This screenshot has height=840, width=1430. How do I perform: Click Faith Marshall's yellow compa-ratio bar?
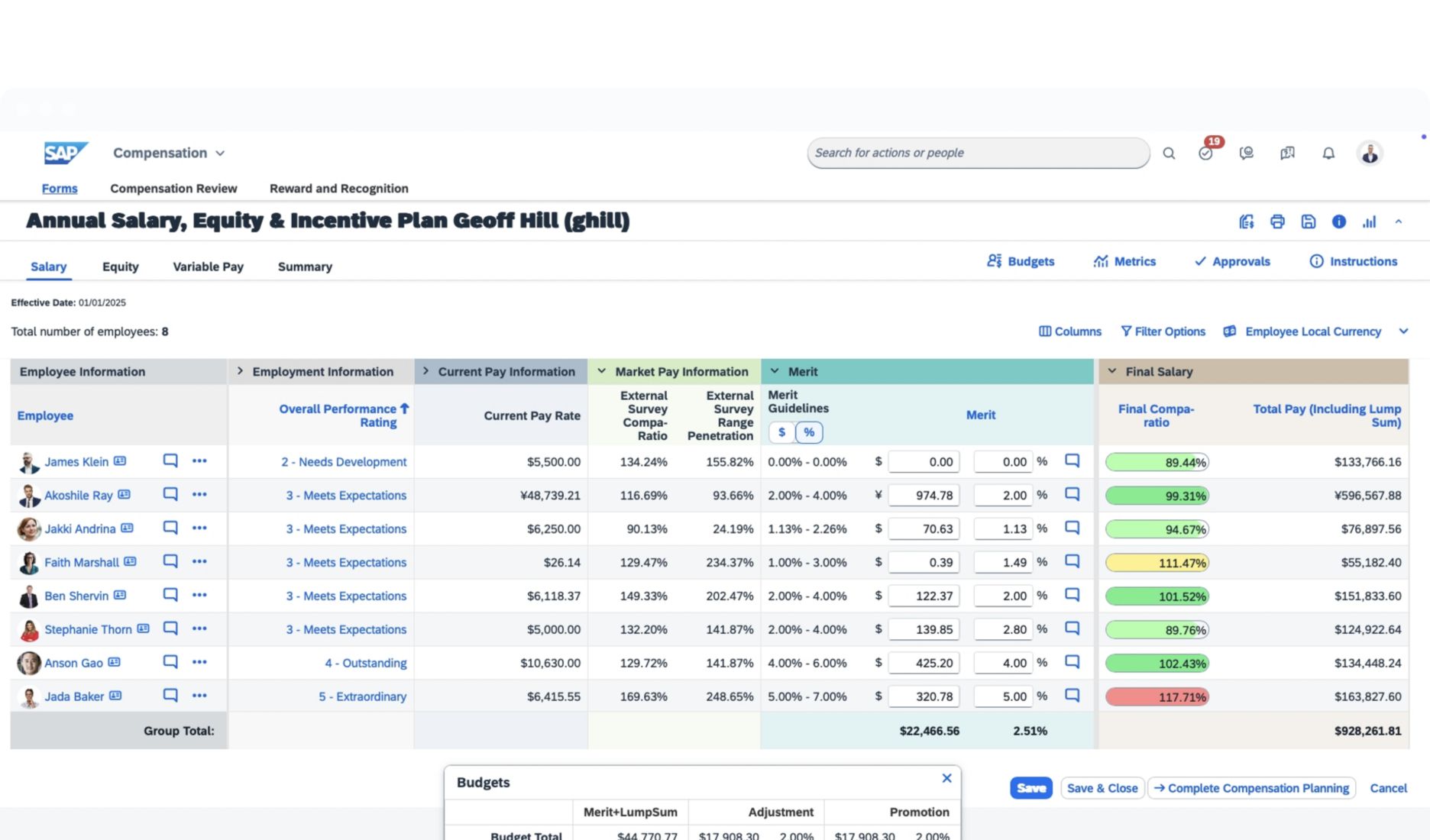(x=1157, y=563)
